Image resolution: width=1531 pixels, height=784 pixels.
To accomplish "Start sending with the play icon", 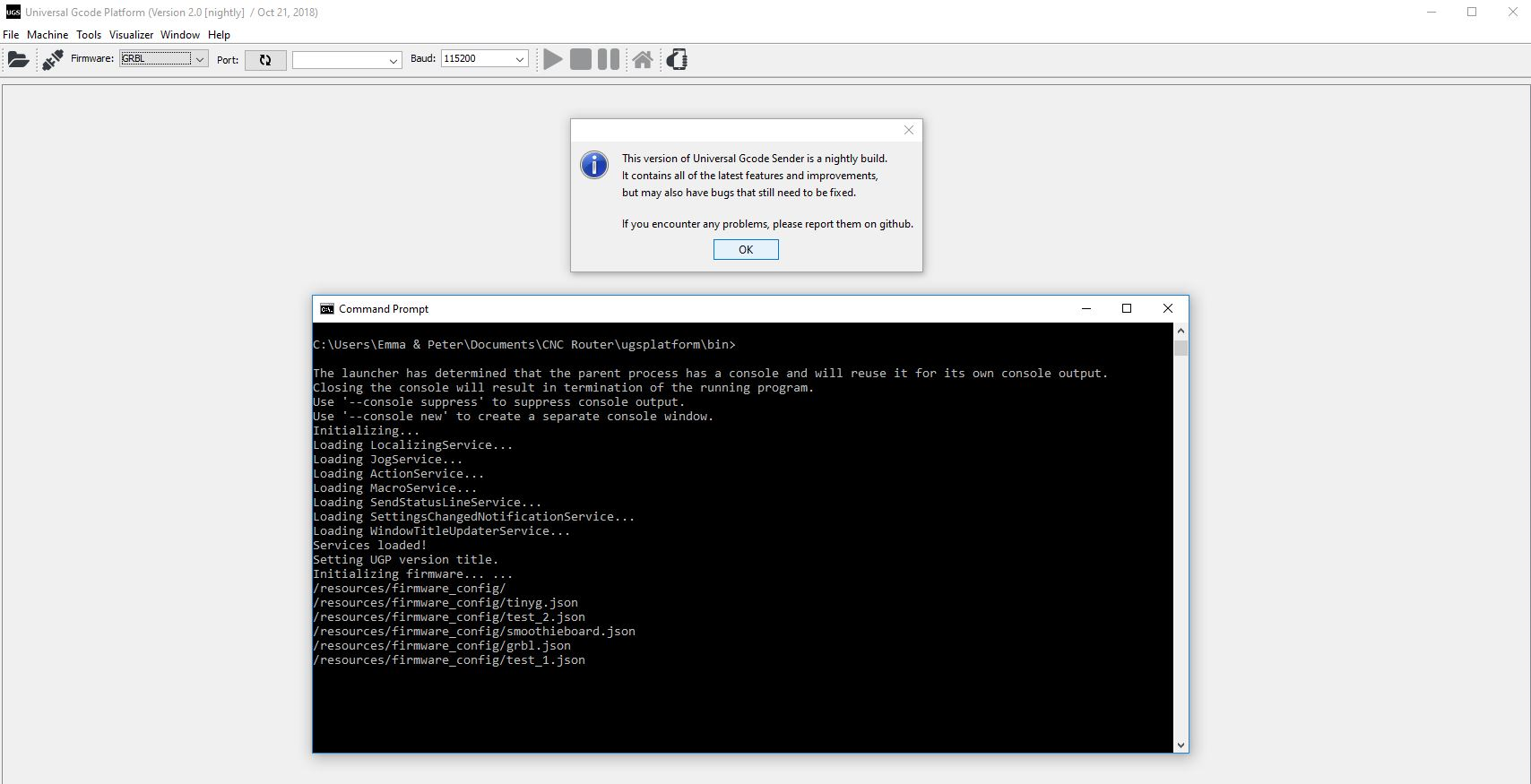I will click(x=553, y=59).
